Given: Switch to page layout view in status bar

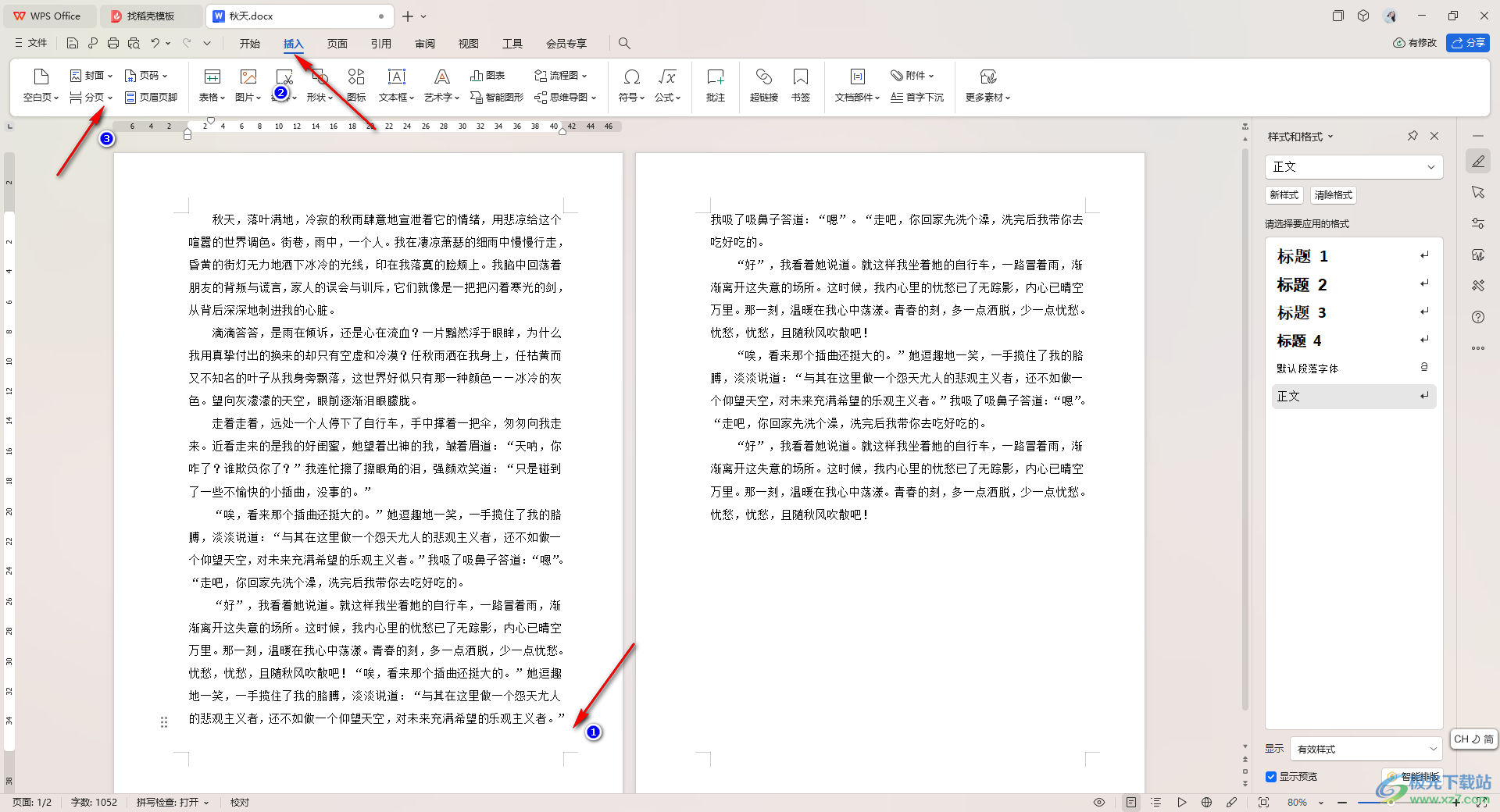Looking at the screenshot, I should tap(1131, 803).
